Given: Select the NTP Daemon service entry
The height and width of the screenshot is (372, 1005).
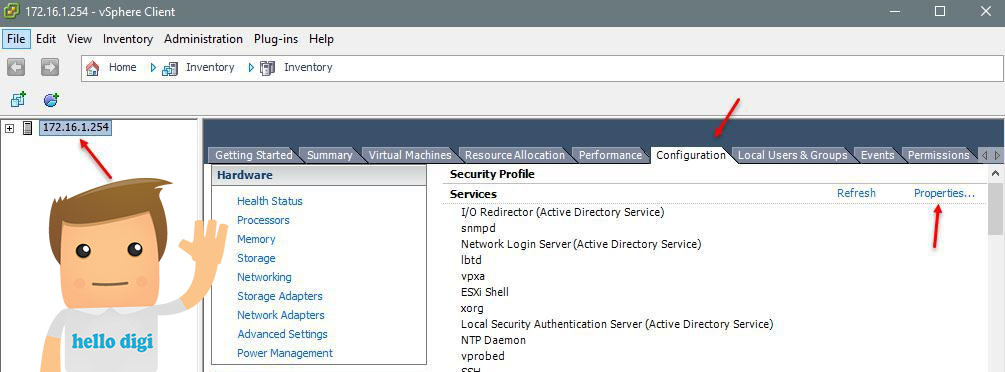Looking at the screenshot, I should pos(493,340).
